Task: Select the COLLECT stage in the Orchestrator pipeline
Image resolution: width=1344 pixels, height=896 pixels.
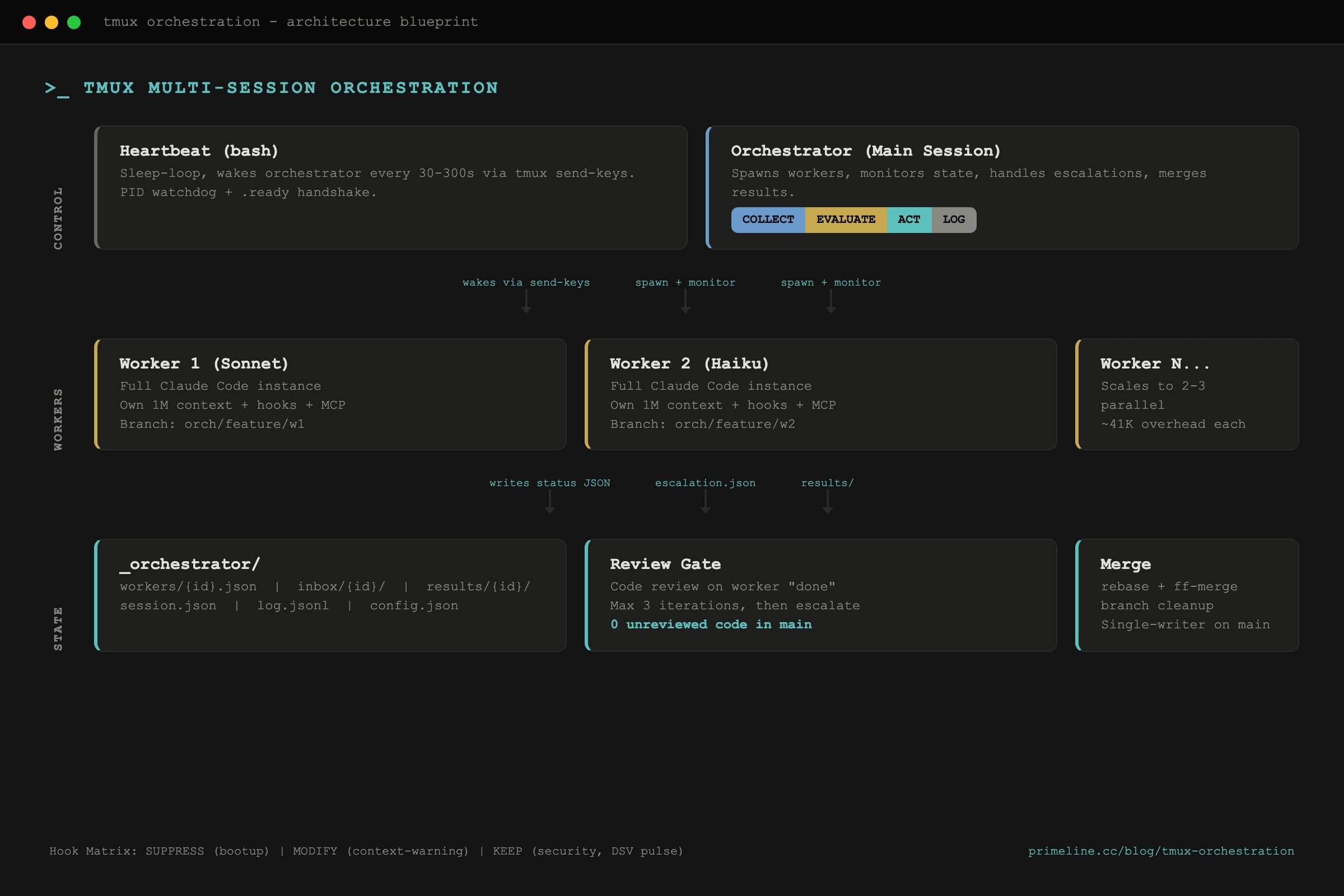Action: pyautogui.click(x=768, y=220)
